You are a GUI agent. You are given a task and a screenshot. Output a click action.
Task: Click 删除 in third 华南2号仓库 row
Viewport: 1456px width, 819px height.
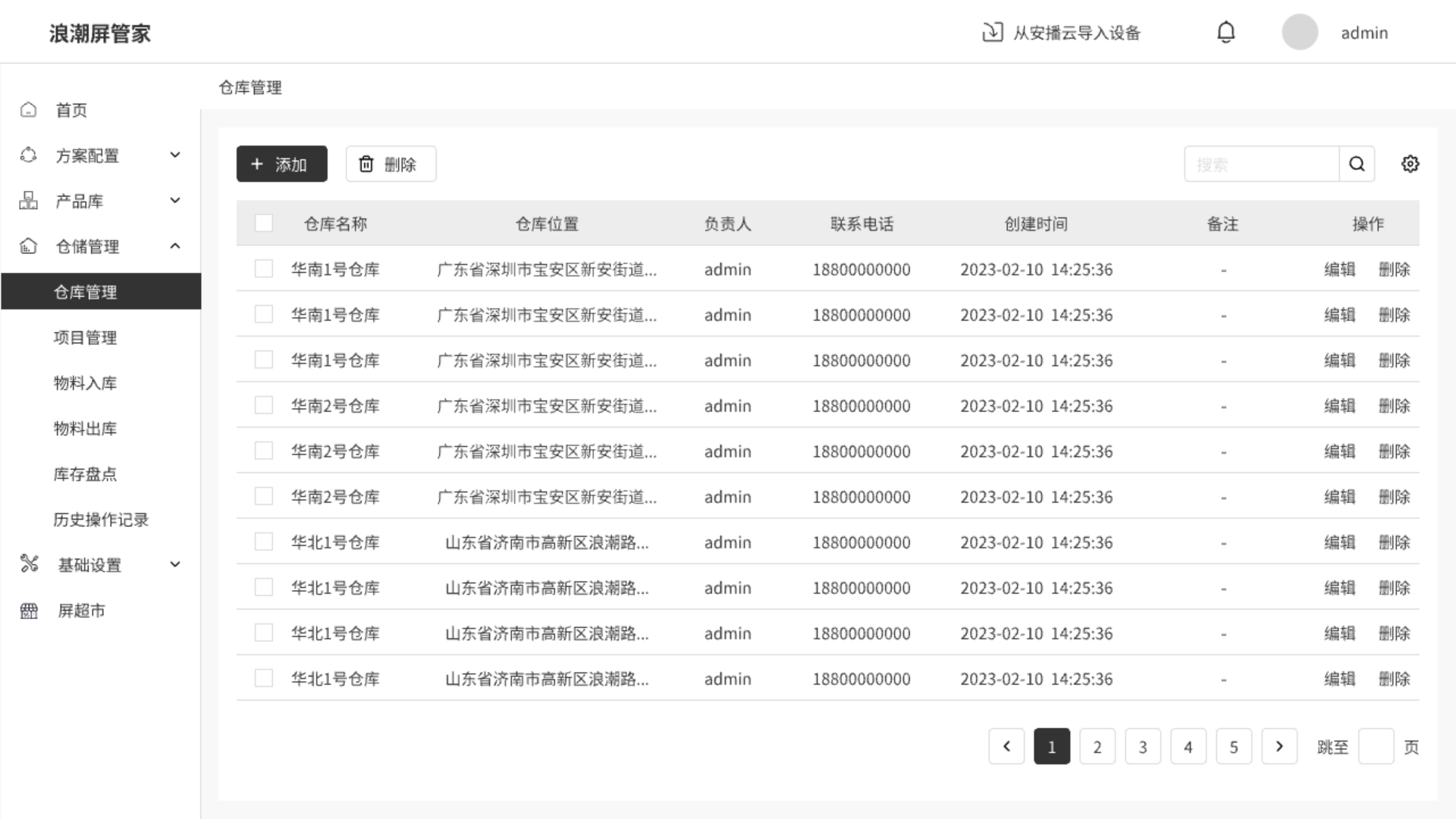(x=1394, y=497)
